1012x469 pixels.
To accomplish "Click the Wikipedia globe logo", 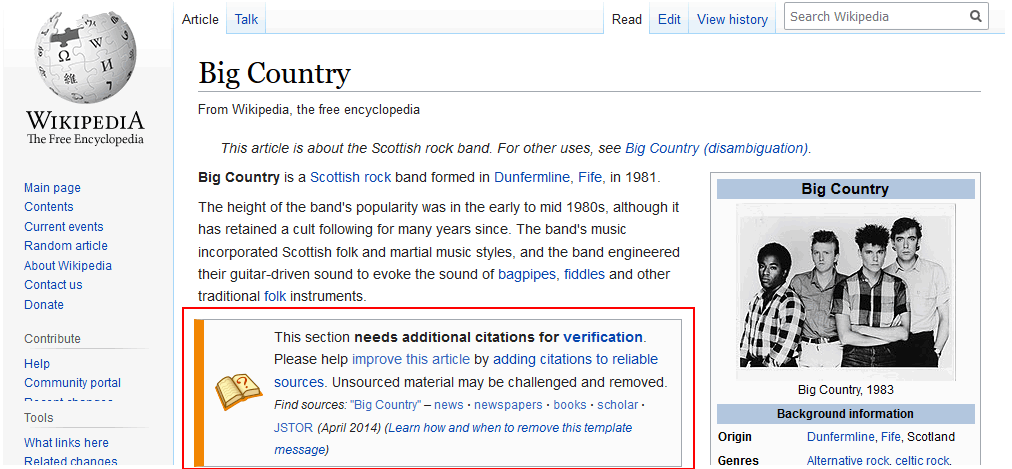I will (84, 58).
